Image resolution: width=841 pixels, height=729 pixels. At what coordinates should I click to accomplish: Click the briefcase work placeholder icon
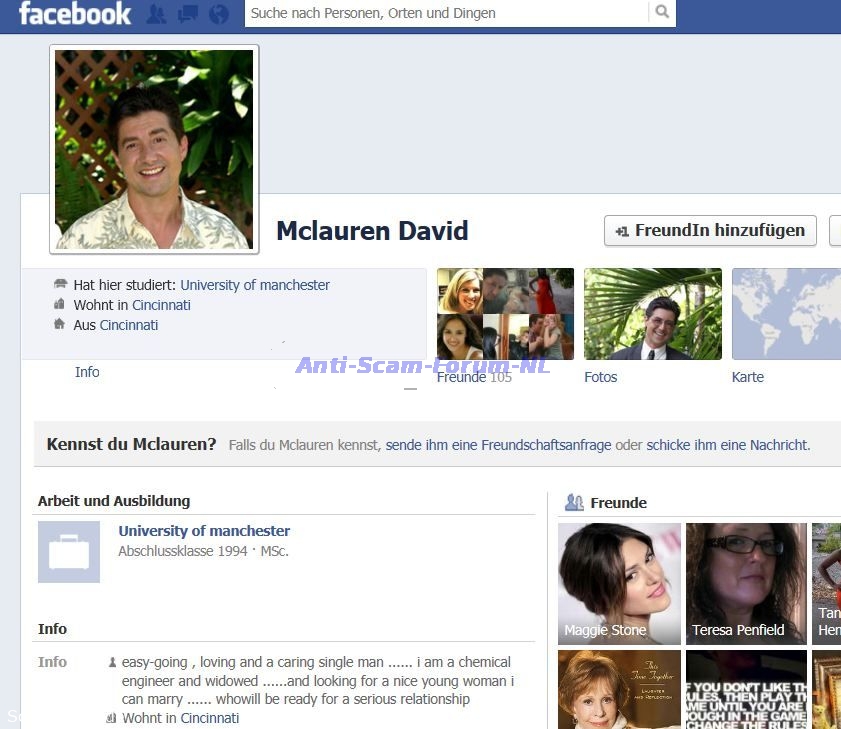pyautogui.click(x=69, y=552)
